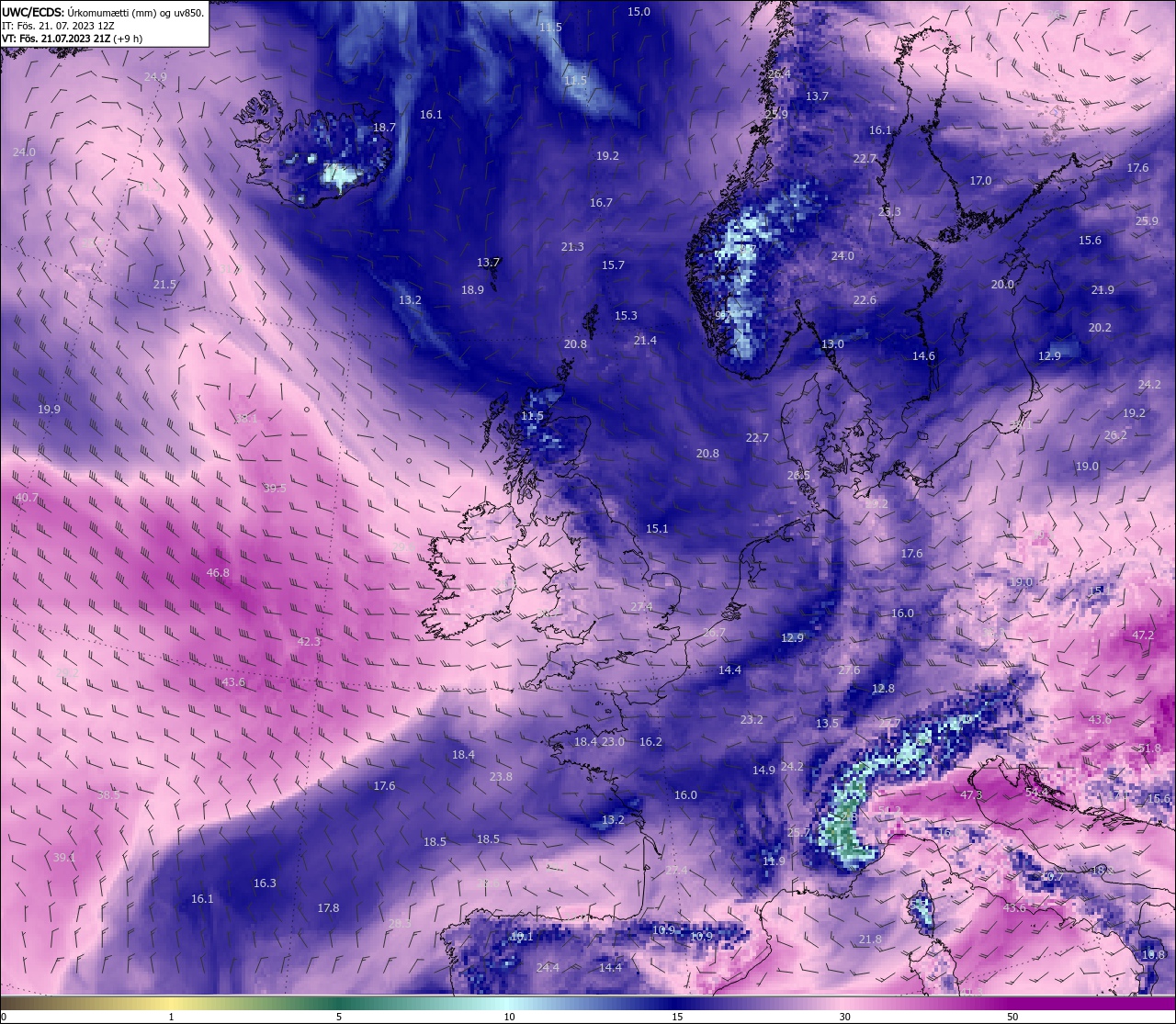The height and width of the screenshot is (1024, 1176).
Task: Click the map value 15.6
Action: pos(1090,241)
